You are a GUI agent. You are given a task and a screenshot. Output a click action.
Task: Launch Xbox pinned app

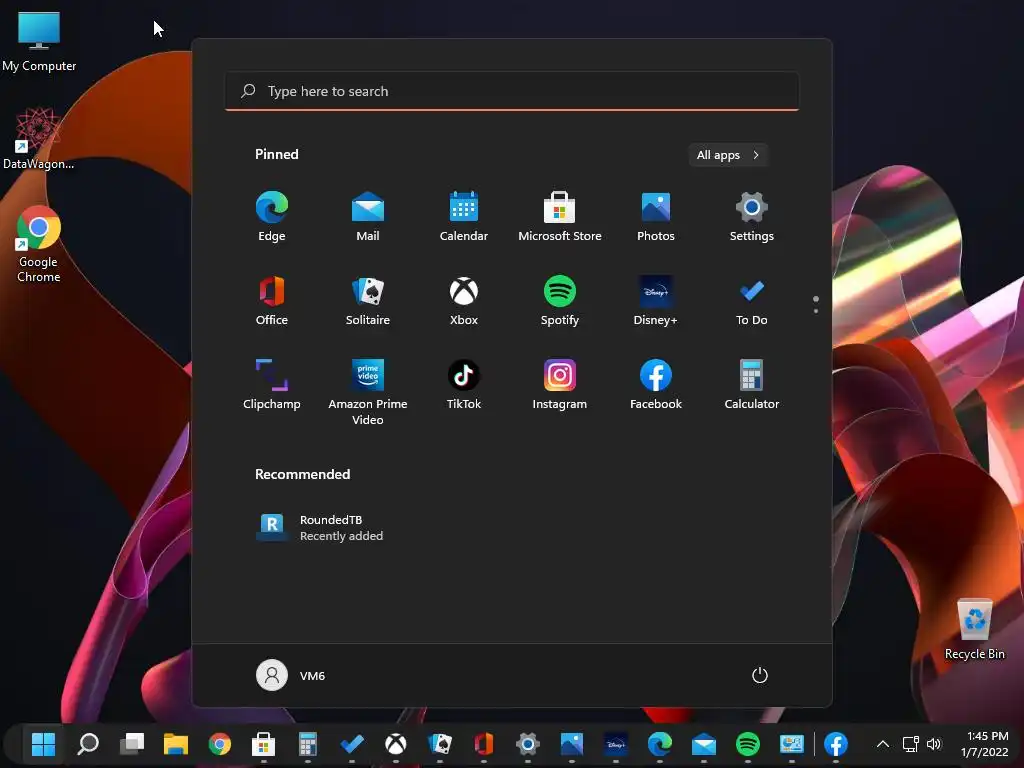pos(464,300)
